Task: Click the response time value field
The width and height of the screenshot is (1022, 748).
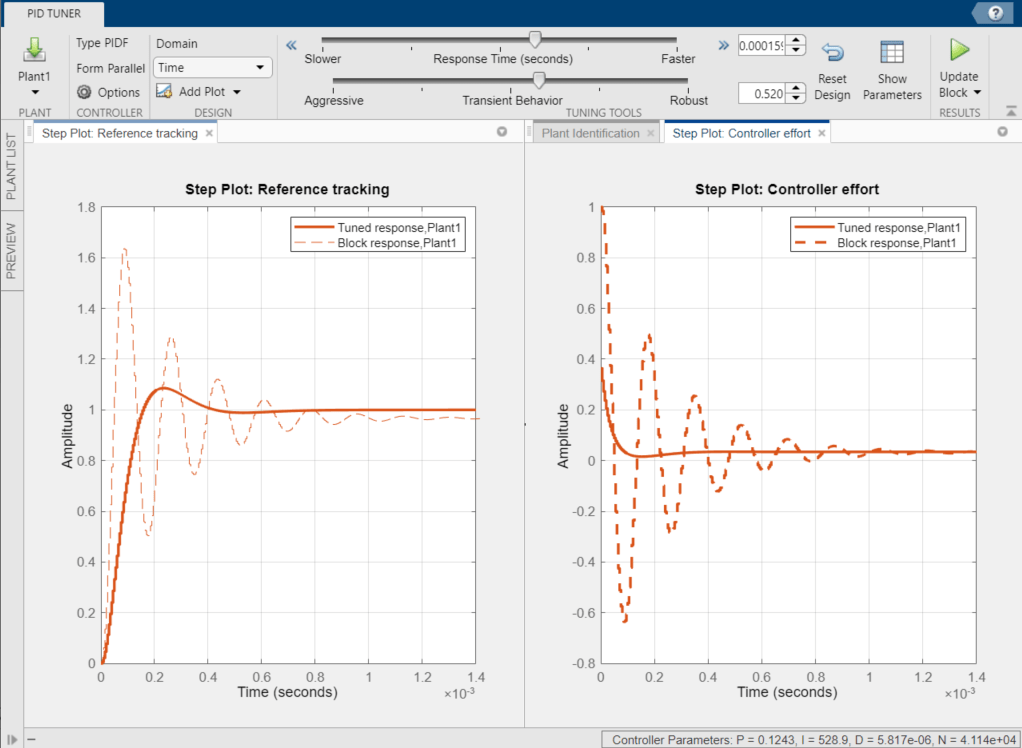Action: 763,45
